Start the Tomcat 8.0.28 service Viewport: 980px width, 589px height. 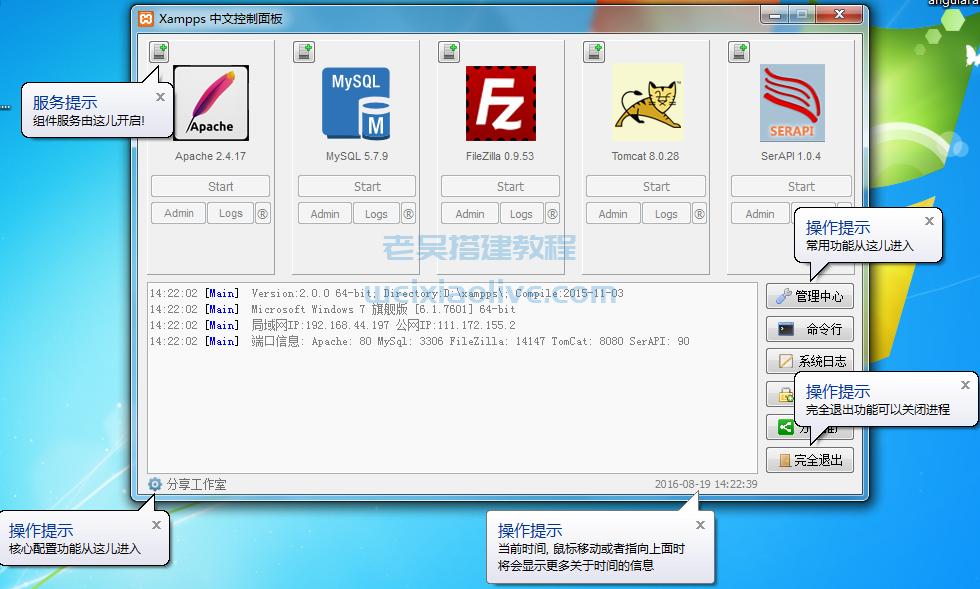pos(645,185)
